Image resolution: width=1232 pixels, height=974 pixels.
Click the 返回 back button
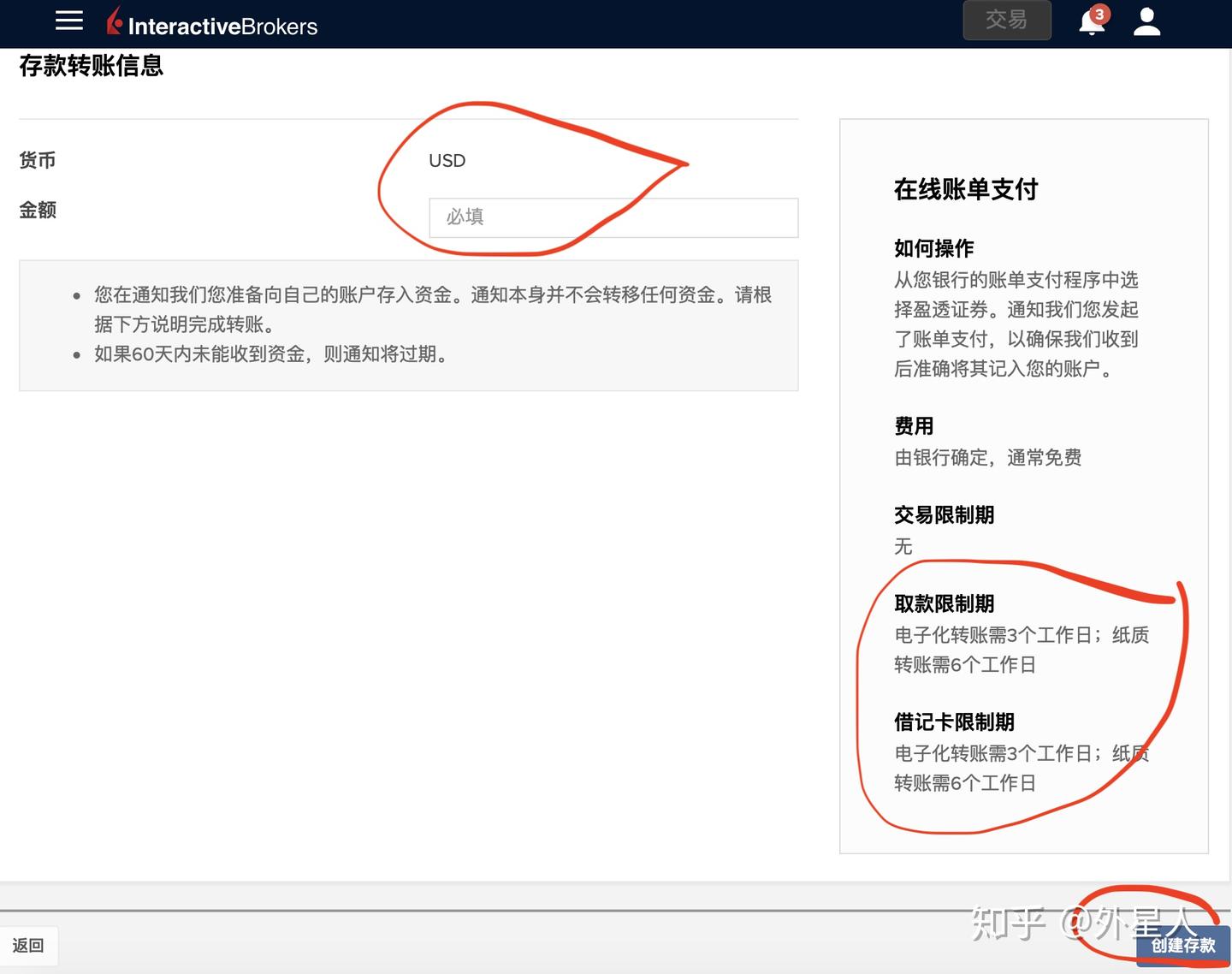click(28, 945)
